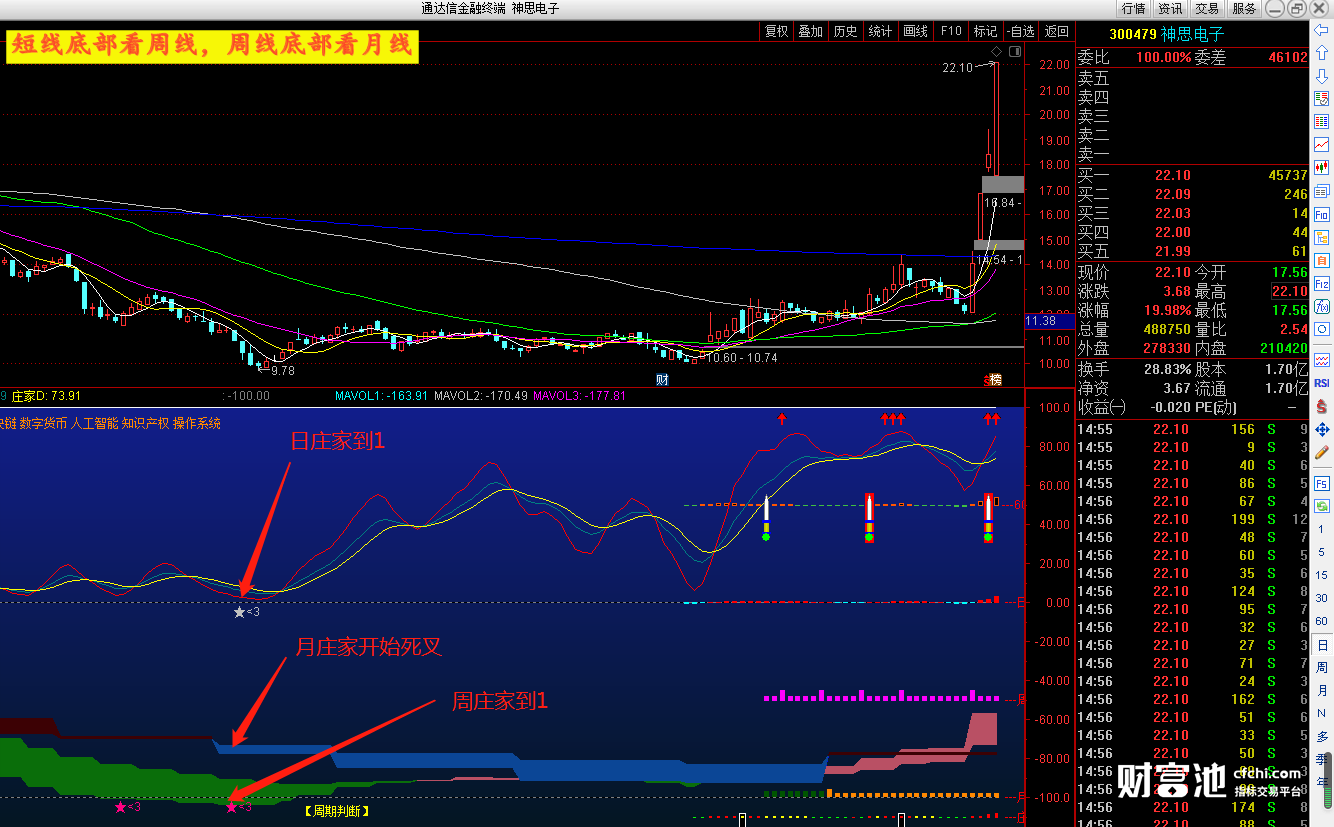Viewport: 1334px width, 827px height.
Task: Click the 买一 bid row price 22.10
Action: pyautogui.click(x=1173, y=175)
